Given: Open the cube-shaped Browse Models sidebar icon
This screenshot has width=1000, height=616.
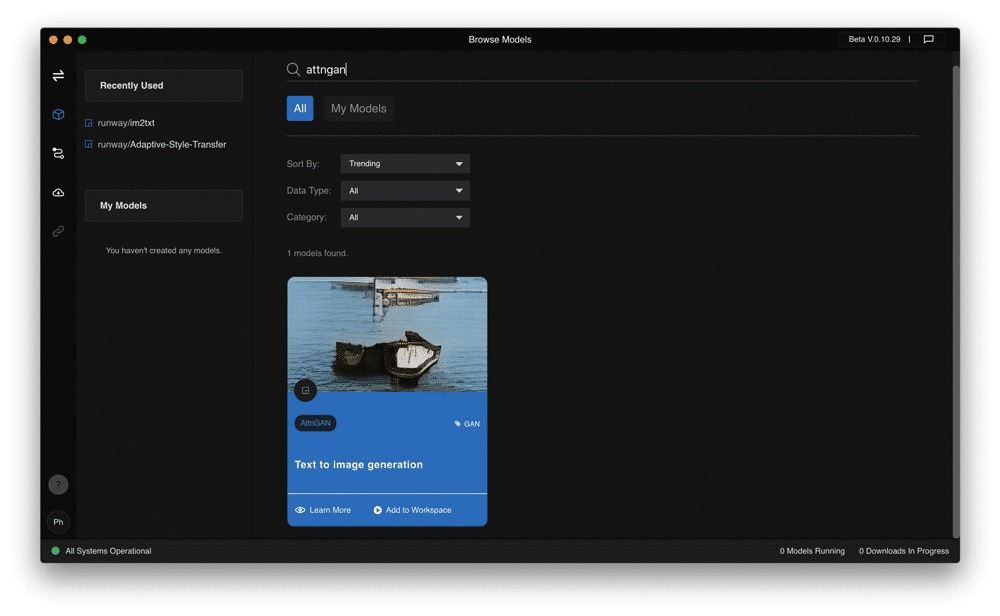Looking at the screenshot, I should pyautogui.click(x=58, y=115).
